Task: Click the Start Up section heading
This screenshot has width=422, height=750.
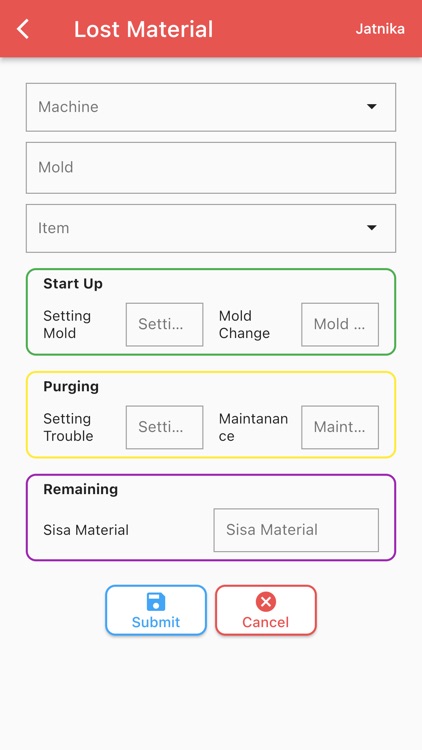Action: point(73,284)
